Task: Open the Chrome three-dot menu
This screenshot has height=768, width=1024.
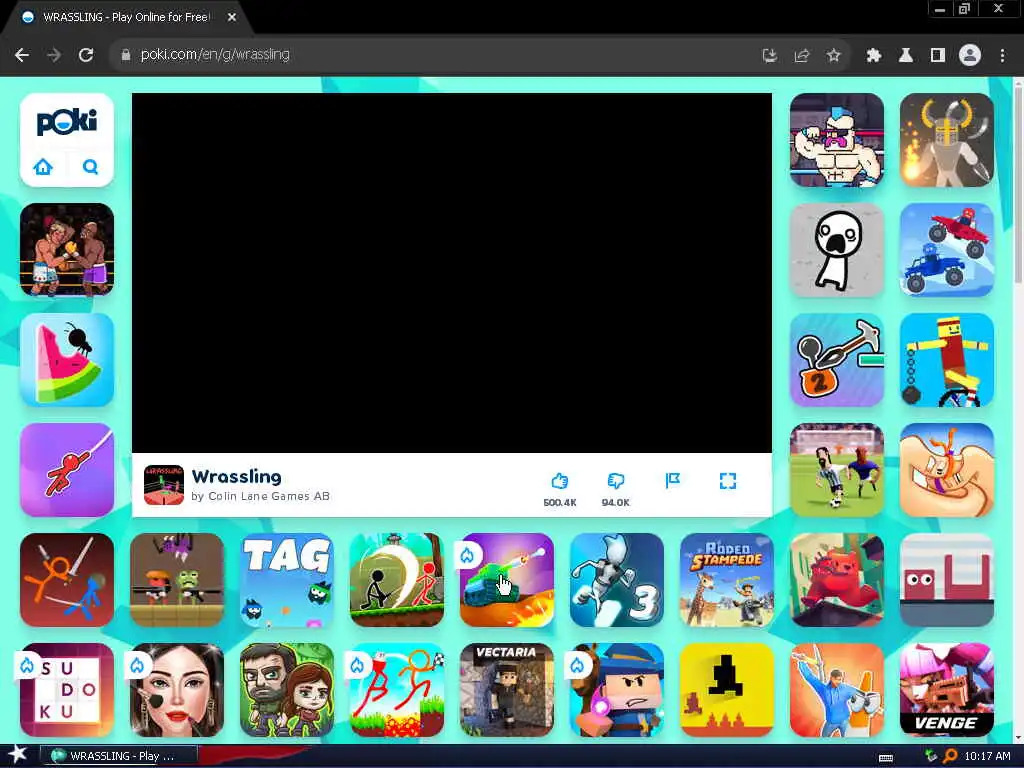Action: (x=1002, y=56)
